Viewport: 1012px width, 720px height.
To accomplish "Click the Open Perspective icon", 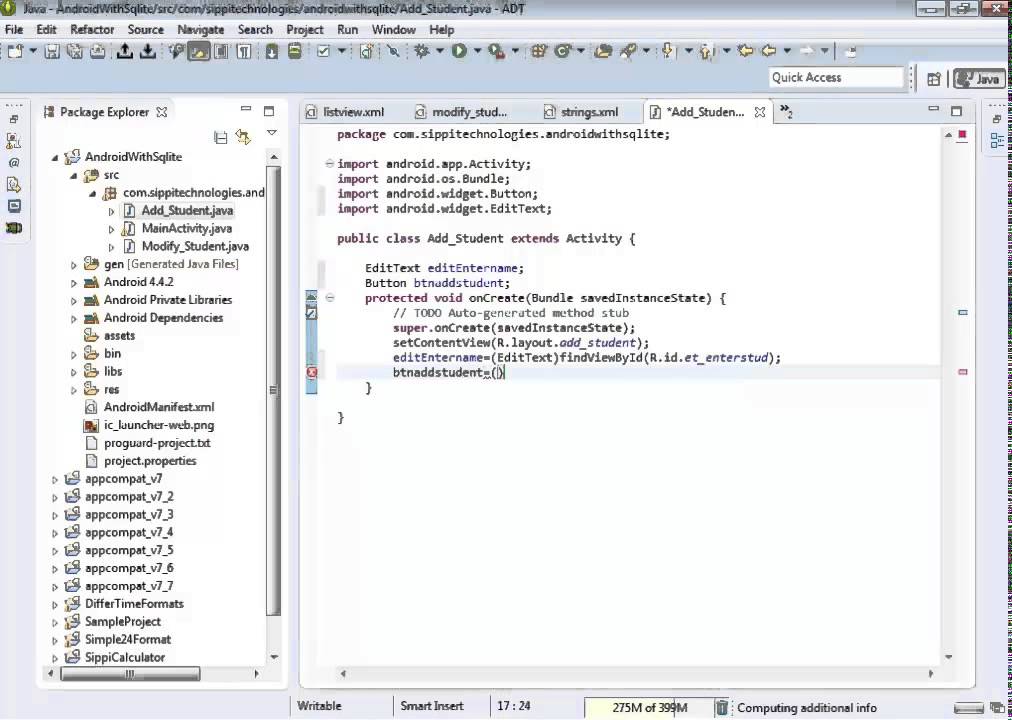I will 934,79.
